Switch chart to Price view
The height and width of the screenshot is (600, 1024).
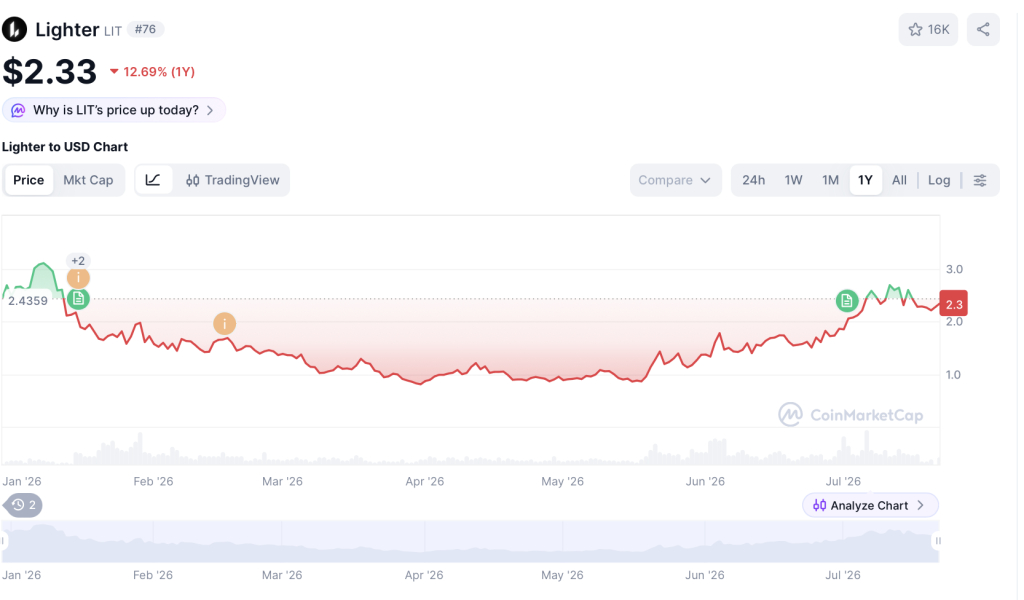point(29,180)
